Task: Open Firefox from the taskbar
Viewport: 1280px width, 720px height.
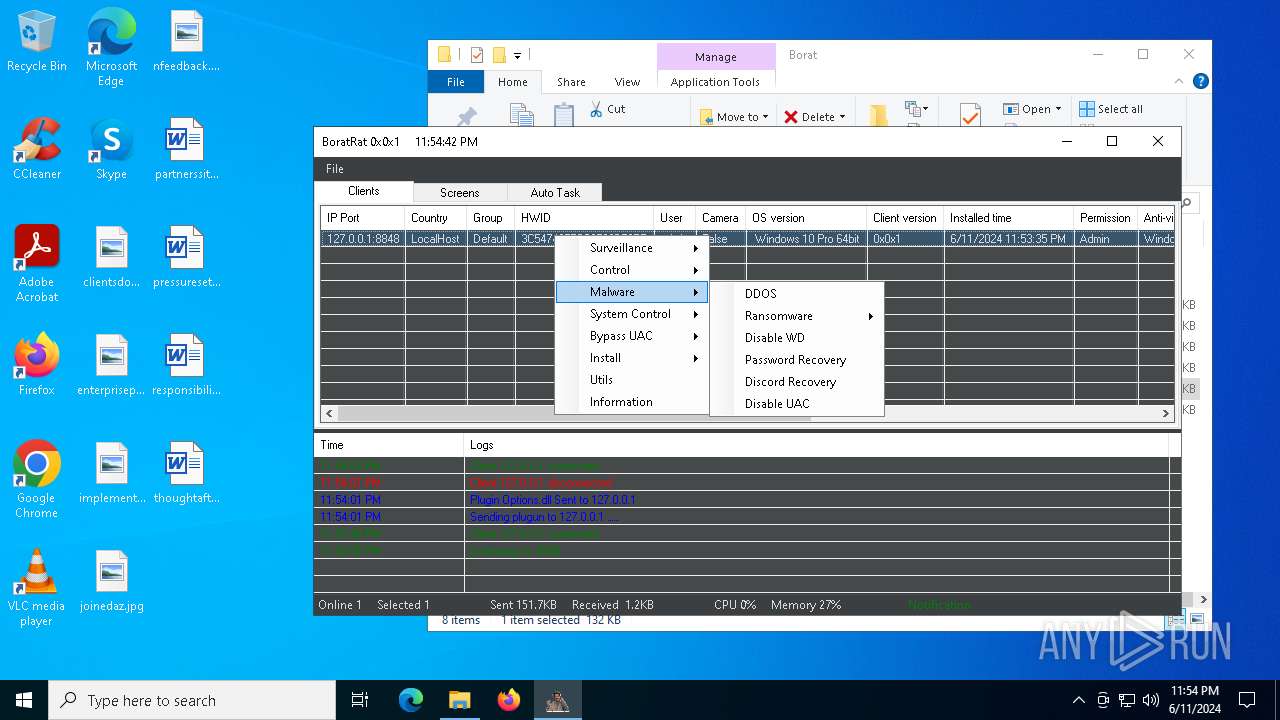Action: [509, 700]
